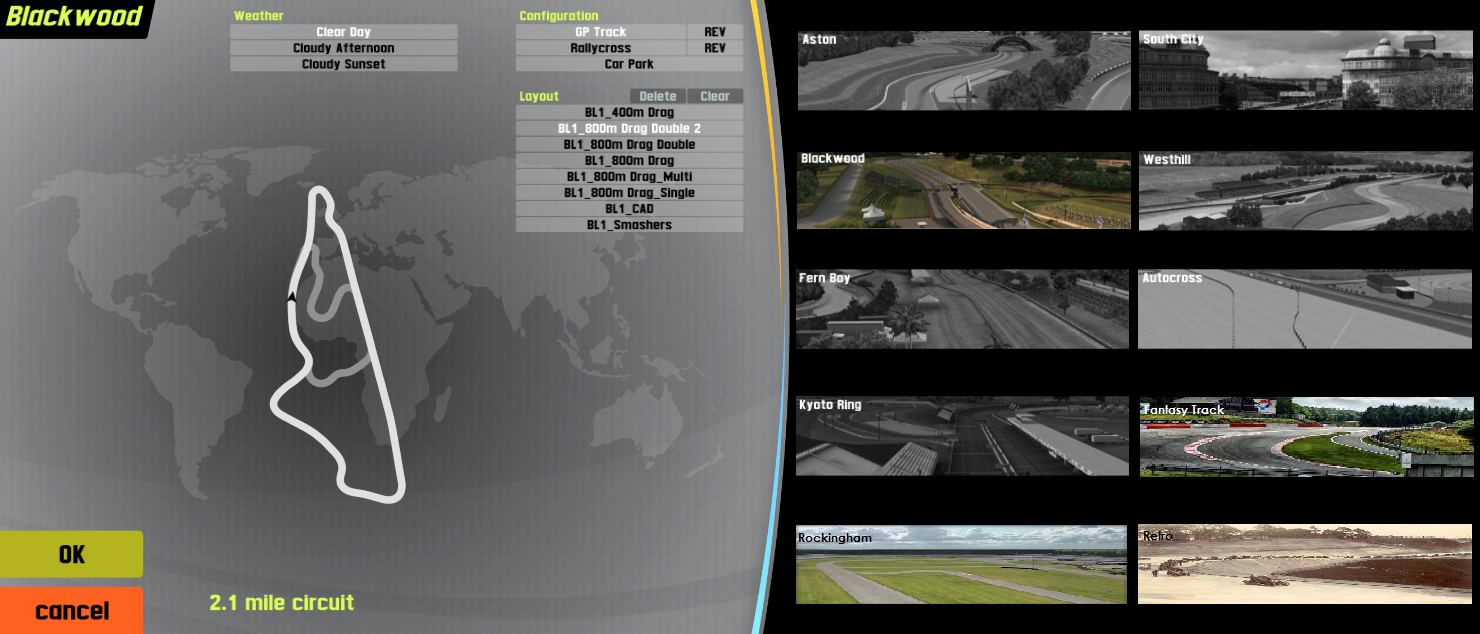This screenshot has width=1480, height=634.
Task: Select the Rockingham track thumbnail
Action: tap(963, 565)
